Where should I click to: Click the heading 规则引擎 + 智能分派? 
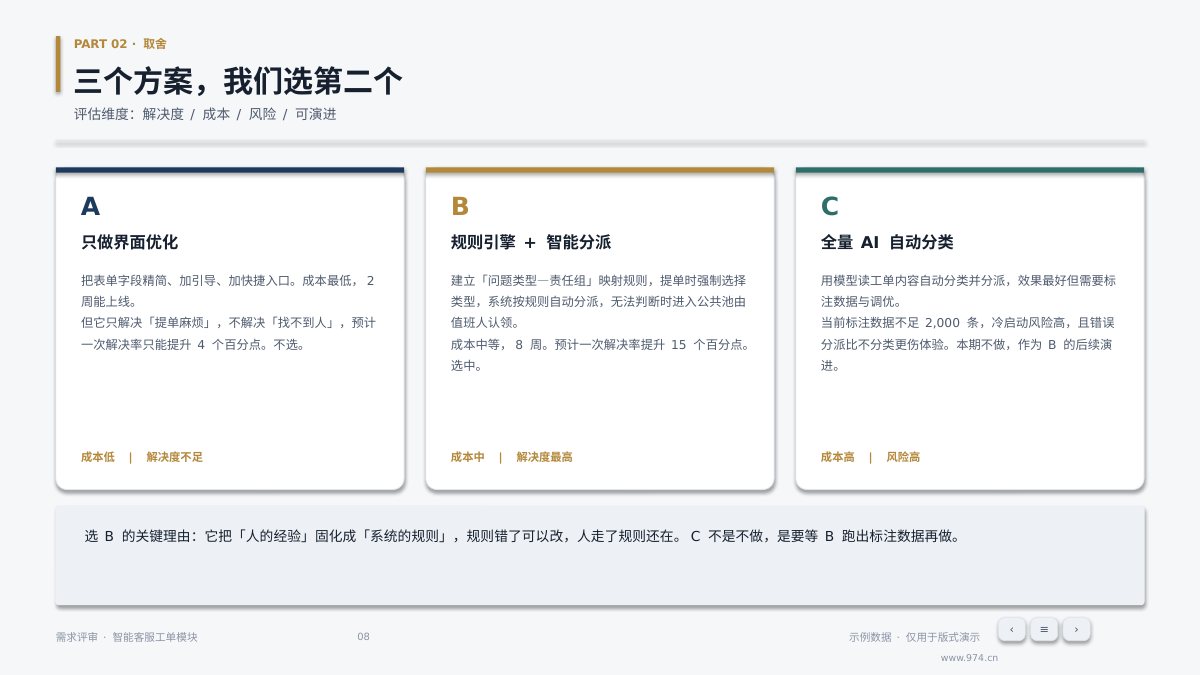tap(531, 242)
